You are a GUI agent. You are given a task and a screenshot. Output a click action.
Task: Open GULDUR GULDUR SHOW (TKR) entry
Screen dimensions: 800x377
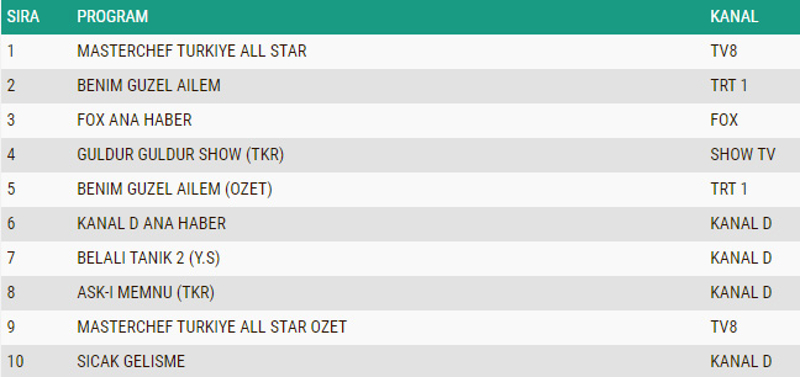180,154
